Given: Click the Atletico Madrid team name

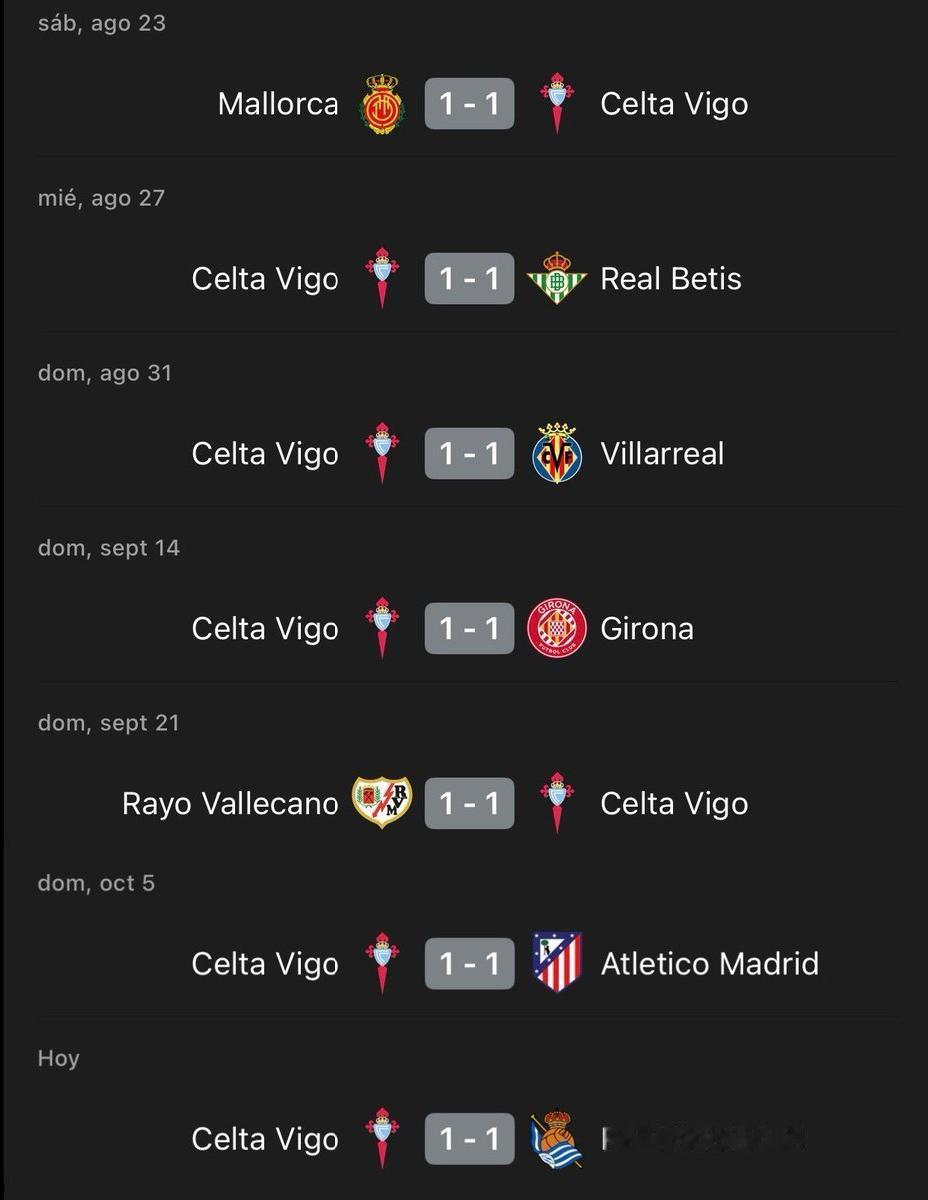Looking at the screenshot, I should click(709, 963).
